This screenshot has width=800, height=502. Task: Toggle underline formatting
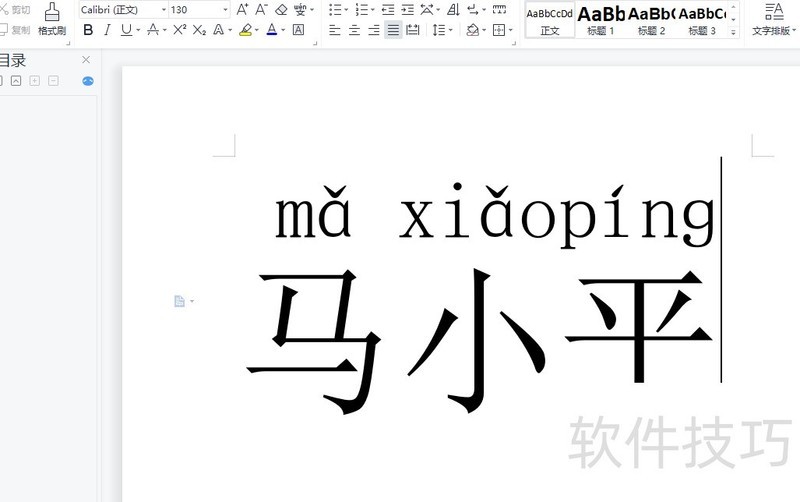[x=126, y=30]
